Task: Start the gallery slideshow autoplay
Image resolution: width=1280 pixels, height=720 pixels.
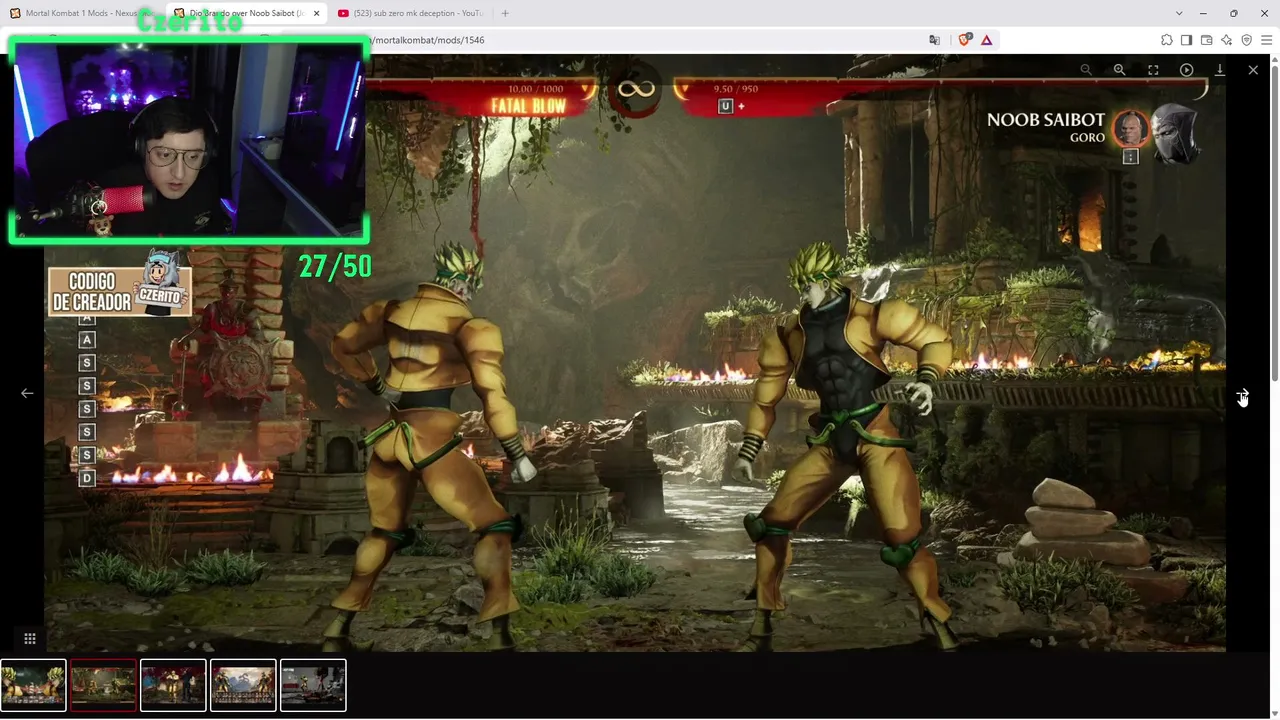Action: coord(1186,70)
